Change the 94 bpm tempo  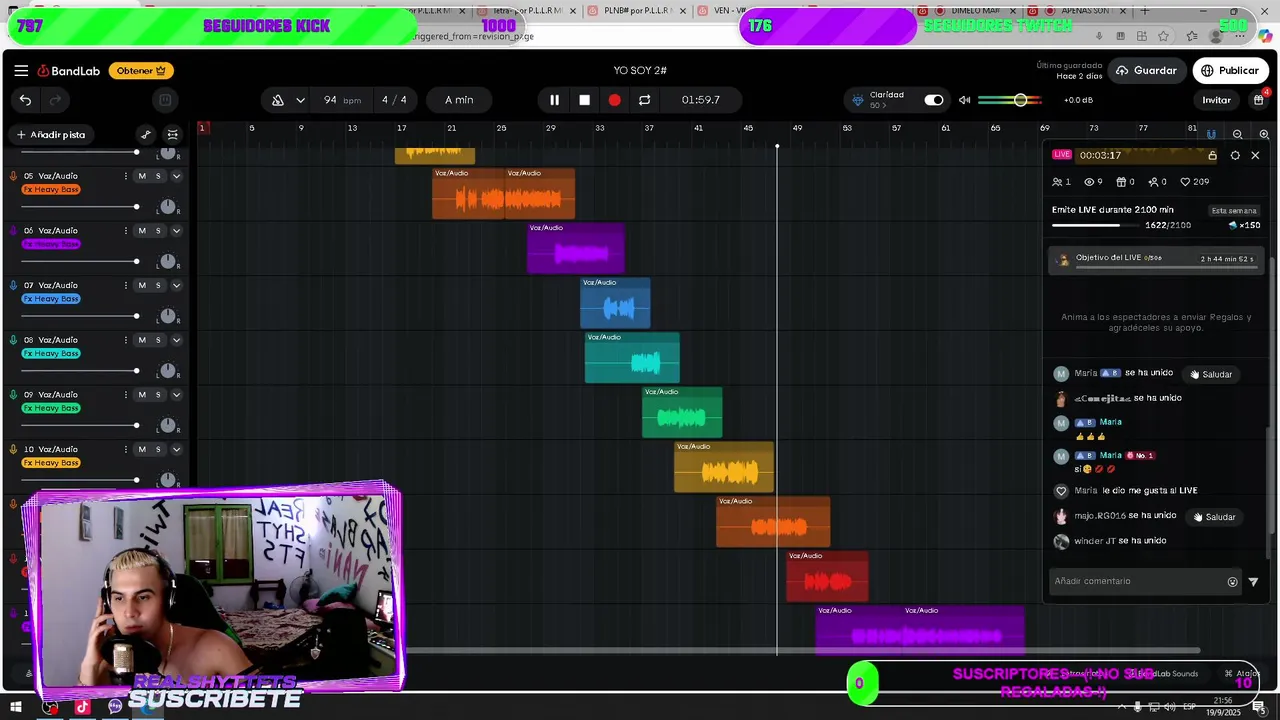pyautogui.click(x=342, y=100)
